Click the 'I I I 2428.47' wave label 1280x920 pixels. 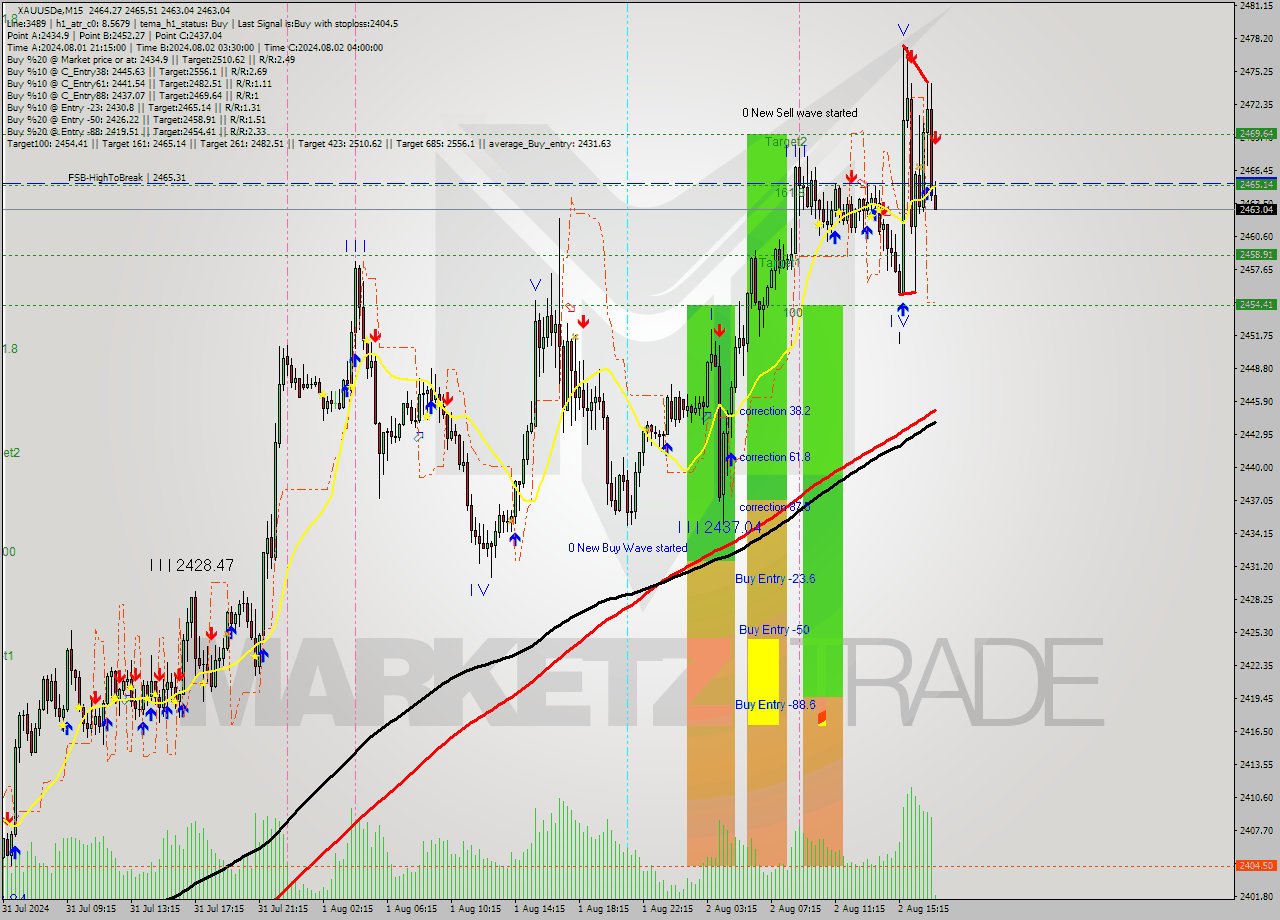point(192,565)
